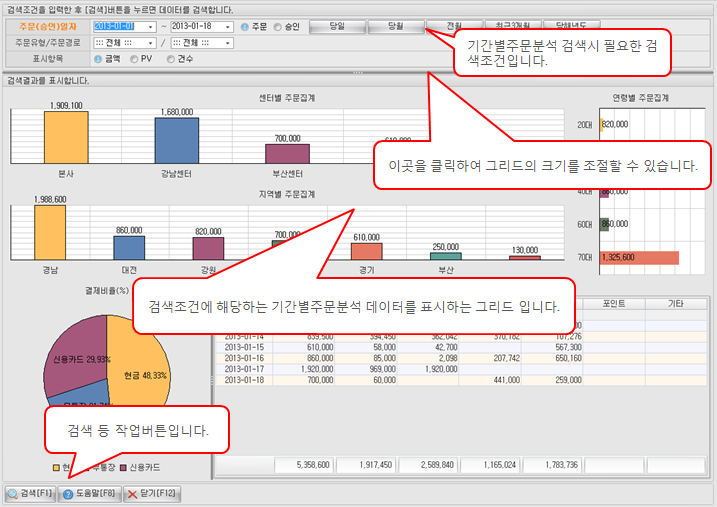
Task: Click the 강남센터 bar in 센터별 chart
Action: coord(177,140)
